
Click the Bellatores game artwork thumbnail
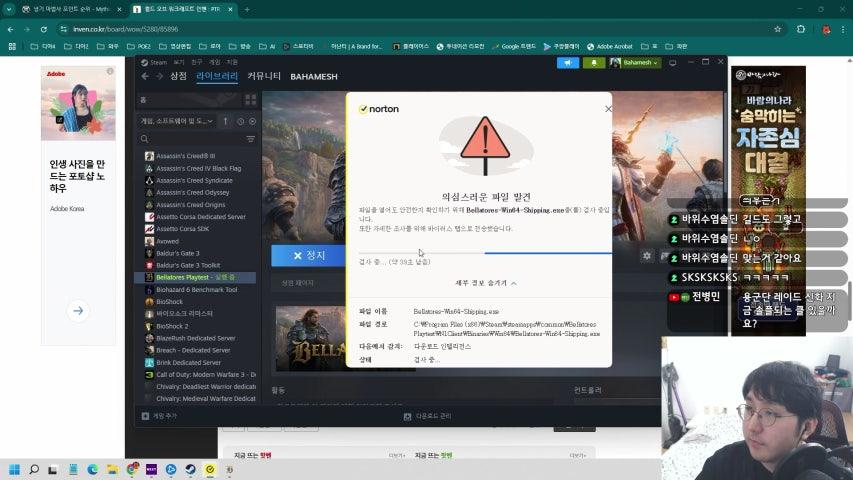pos(310,339)
